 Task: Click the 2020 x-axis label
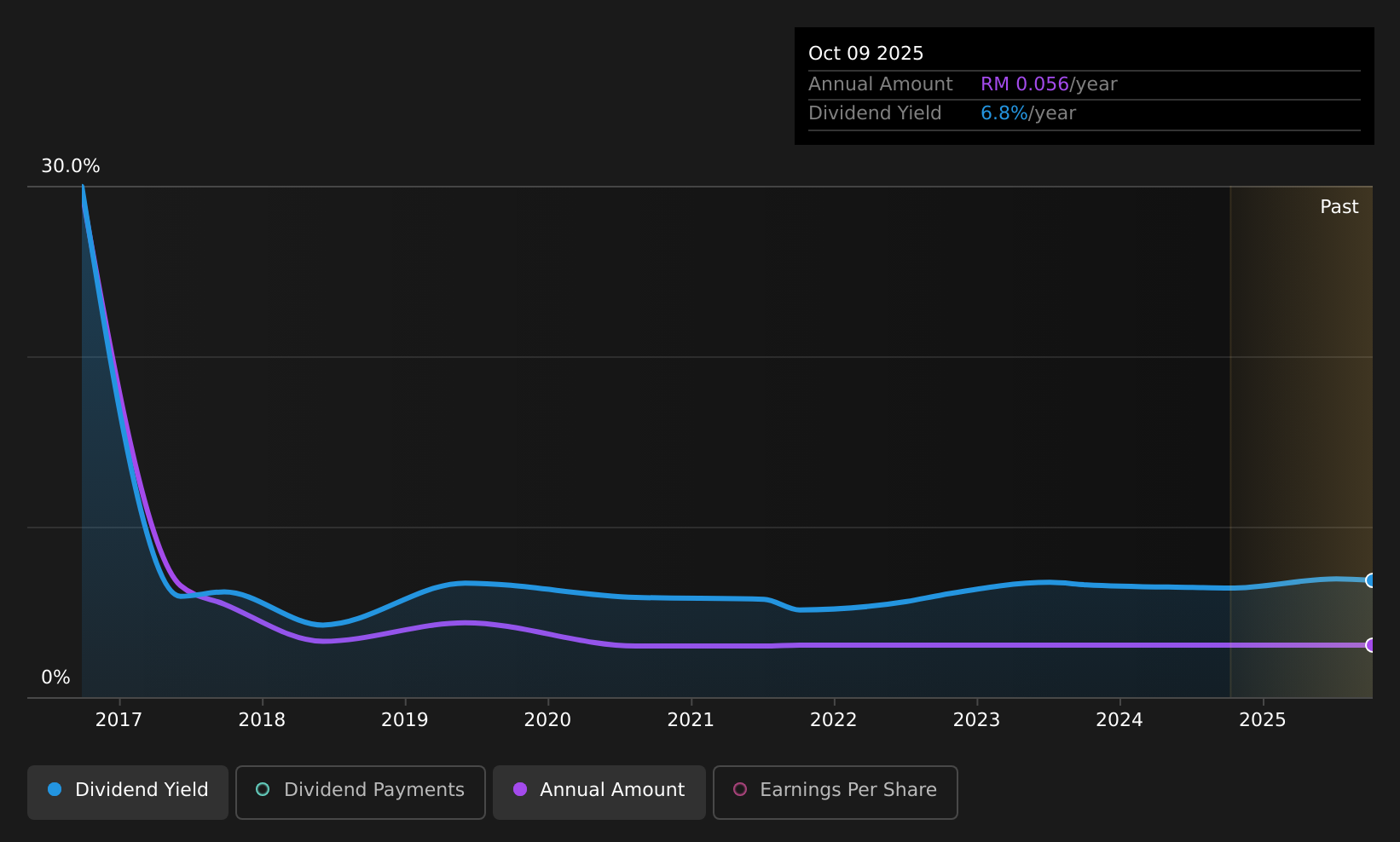point(547,720)
